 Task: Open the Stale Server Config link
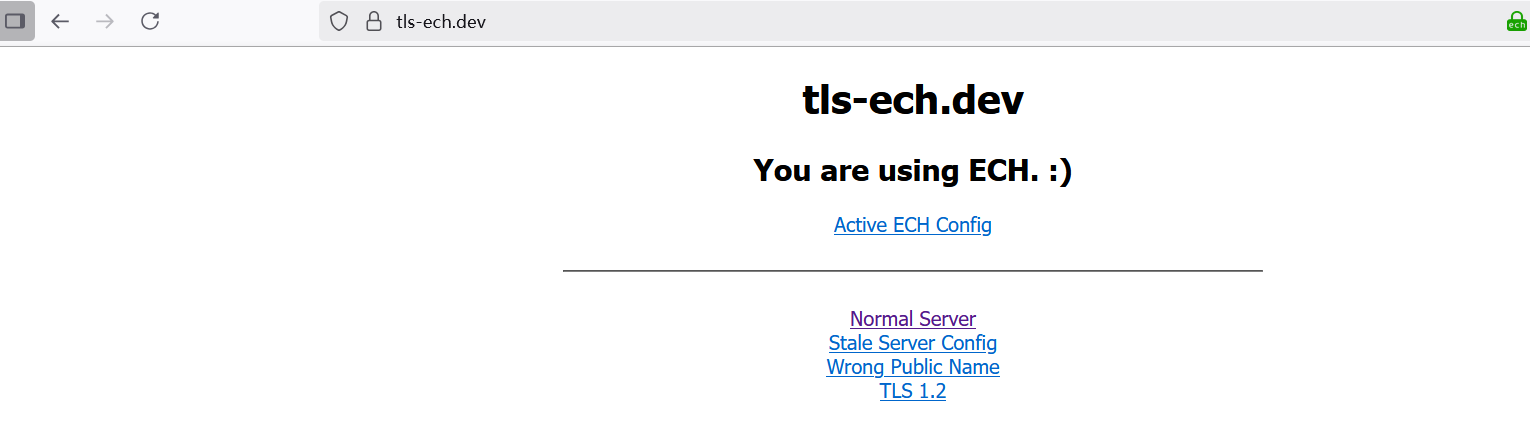coord(913,343)
